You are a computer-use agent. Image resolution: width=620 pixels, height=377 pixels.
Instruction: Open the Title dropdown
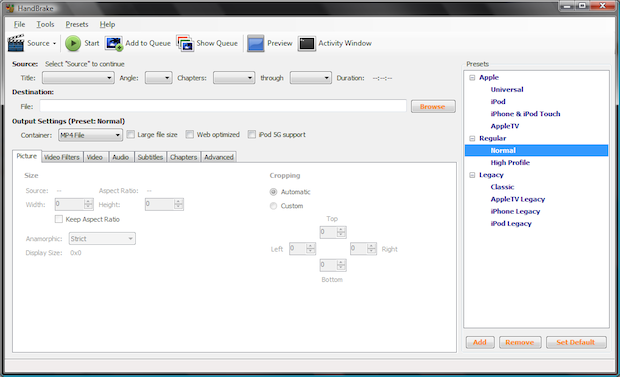pyautogui.click(x=78, y=78)
